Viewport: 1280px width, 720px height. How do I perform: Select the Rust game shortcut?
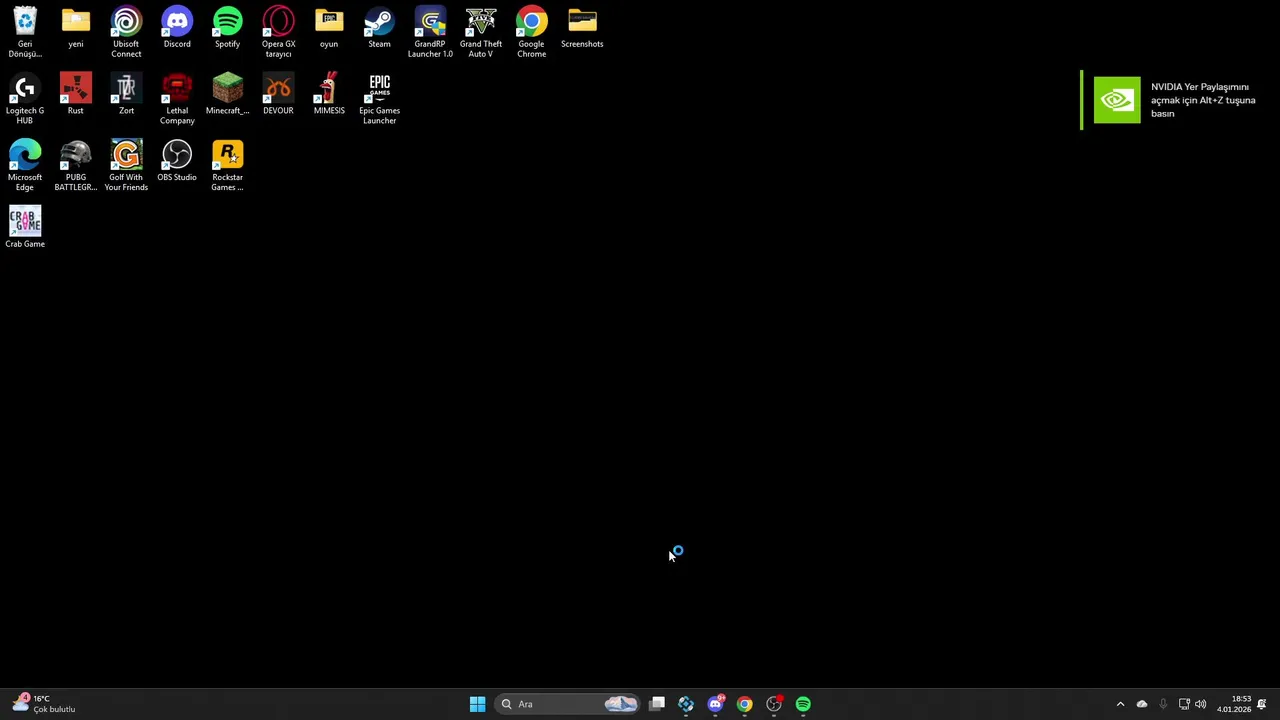click(76, 94)
